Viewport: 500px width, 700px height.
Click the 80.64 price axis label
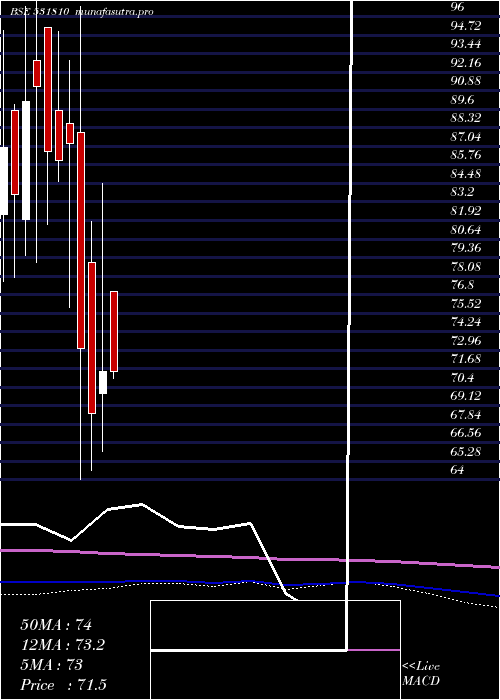[466, 230]
